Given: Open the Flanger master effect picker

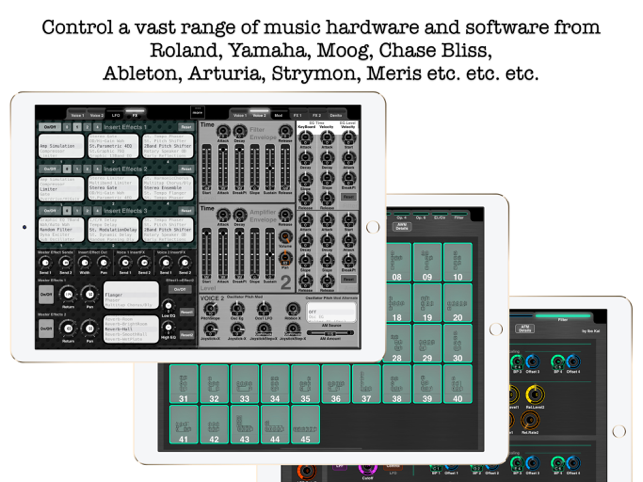Looking at the screenshot, I should pos(131,295).
